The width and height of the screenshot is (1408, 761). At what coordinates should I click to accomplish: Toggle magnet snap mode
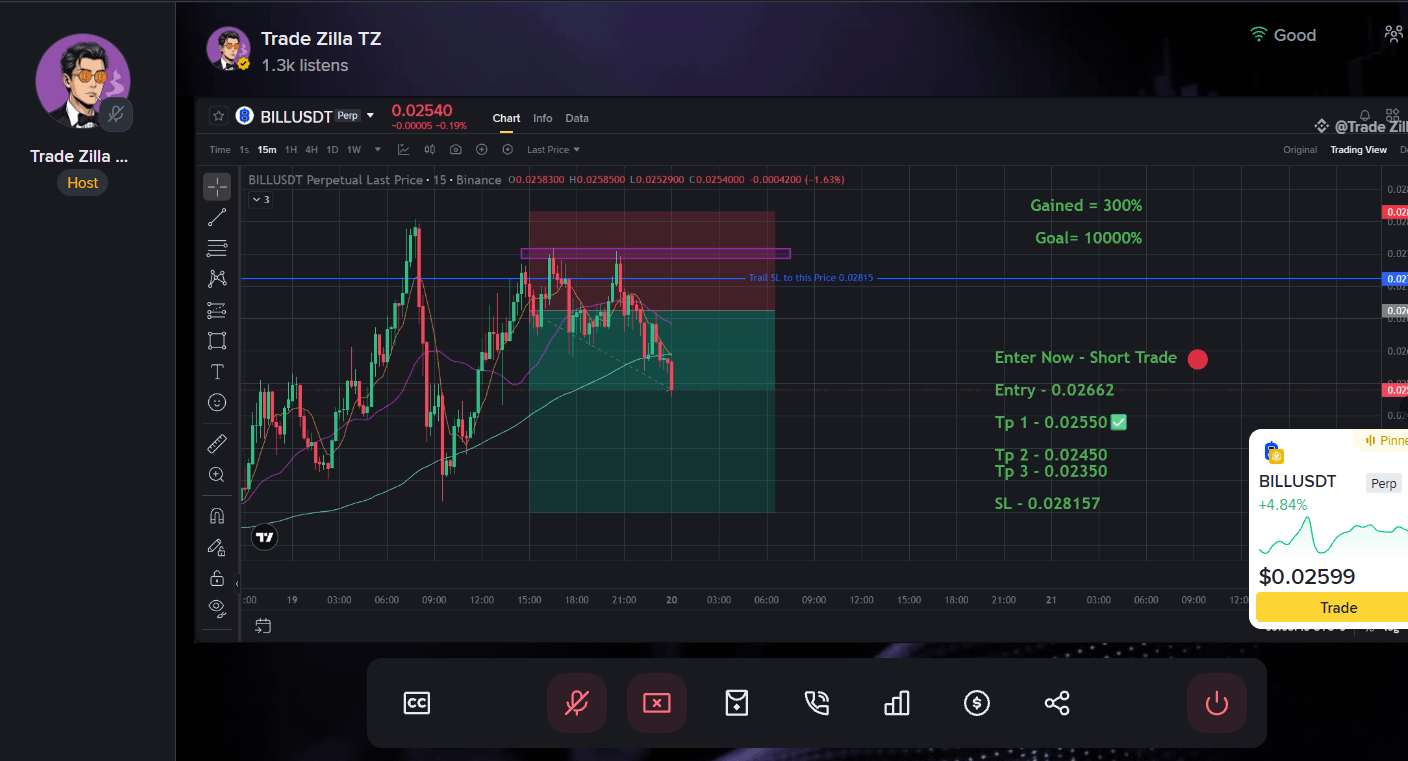(x=217, y=516)
